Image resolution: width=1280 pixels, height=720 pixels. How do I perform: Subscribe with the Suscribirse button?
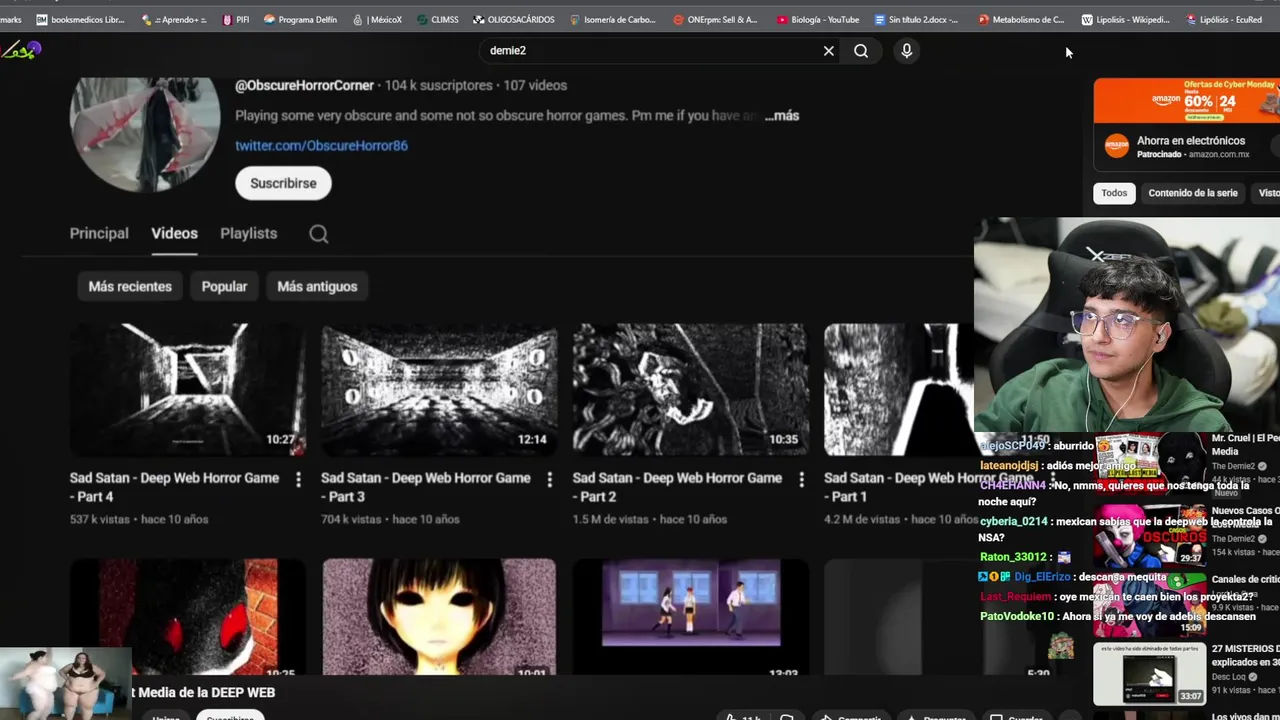point(283,183)
